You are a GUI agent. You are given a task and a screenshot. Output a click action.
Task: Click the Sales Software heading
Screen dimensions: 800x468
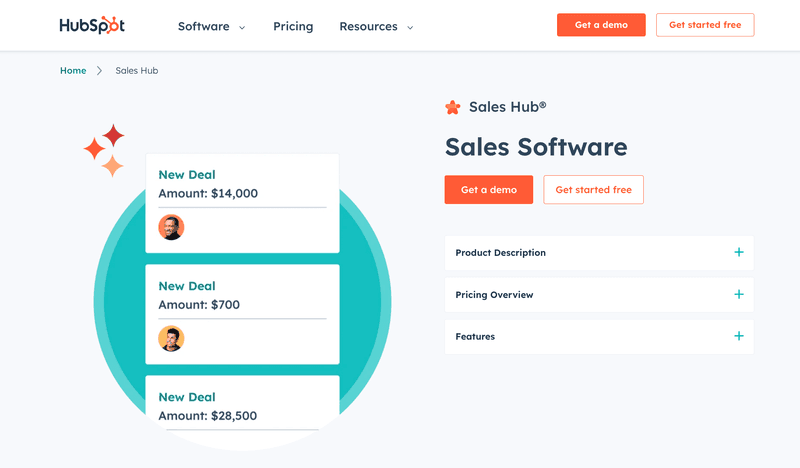tap(536, 147)
